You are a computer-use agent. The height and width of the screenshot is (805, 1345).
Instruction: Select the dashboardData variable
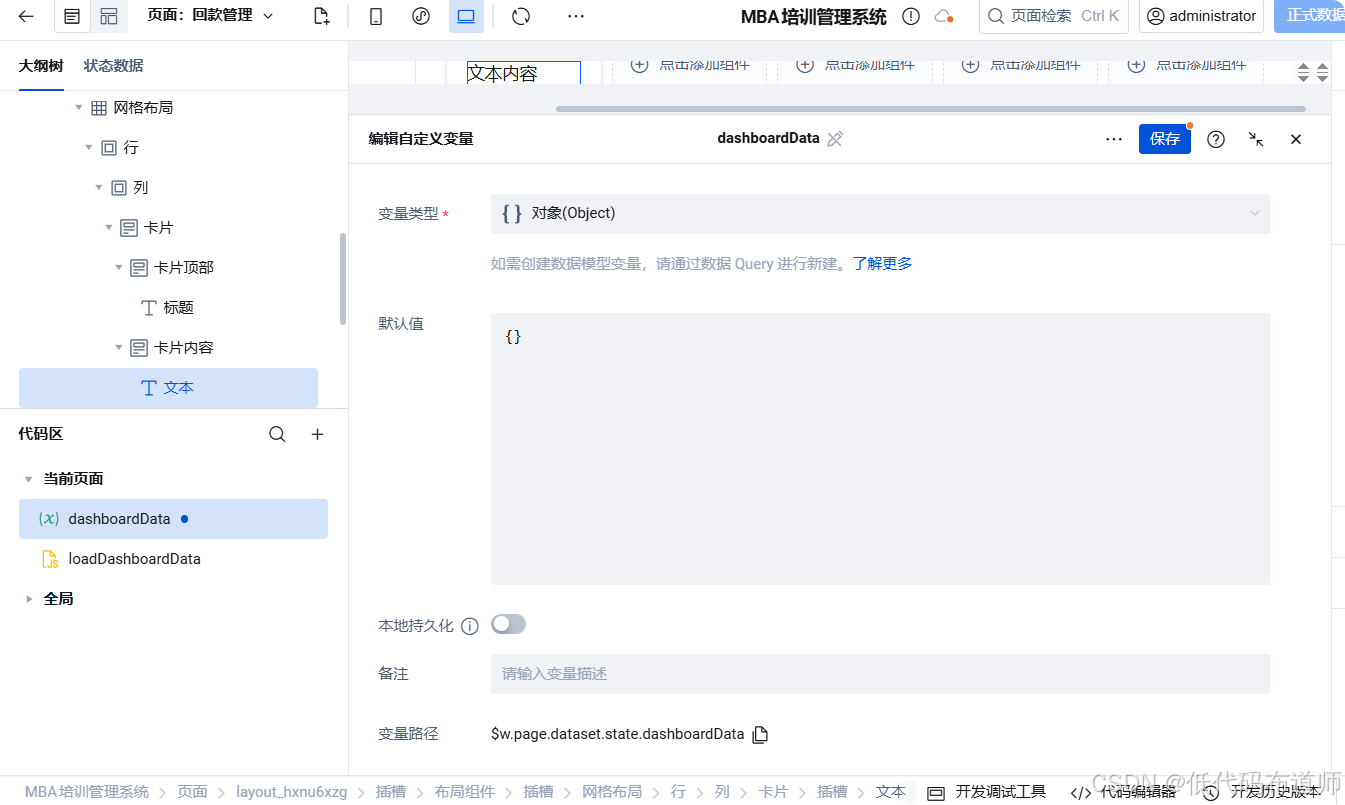173,519
